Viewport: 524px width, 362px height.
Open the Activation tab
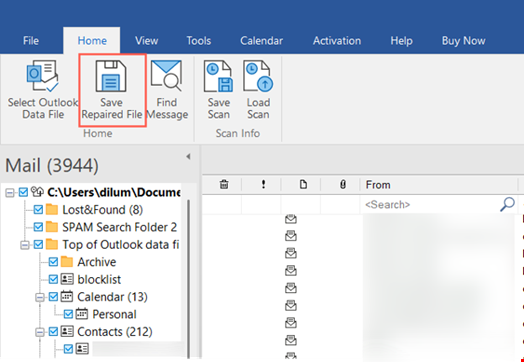(x=337, y=41)
